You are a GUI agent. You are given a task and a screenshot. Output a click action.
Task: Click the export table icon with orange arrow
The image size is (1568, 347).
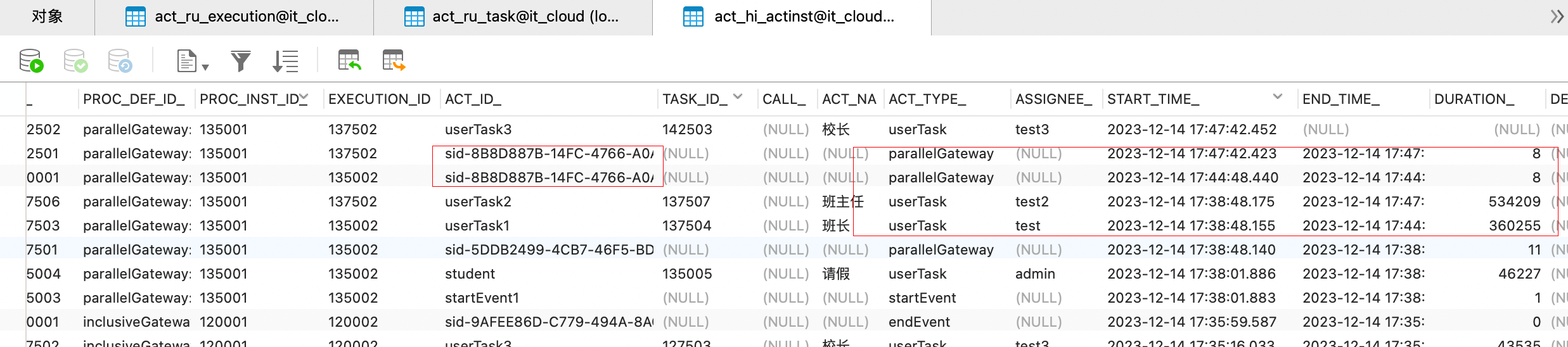point(394,61)
